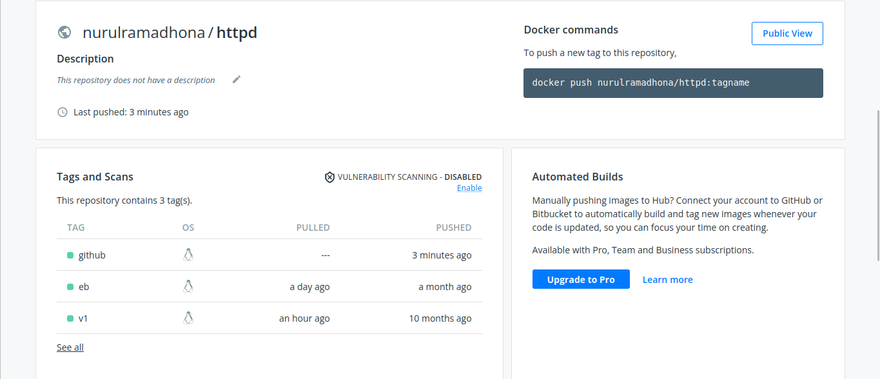Click the Docker commands heading
The height and width of the screenshot is (379, 880).
click(x=571, y=30)
